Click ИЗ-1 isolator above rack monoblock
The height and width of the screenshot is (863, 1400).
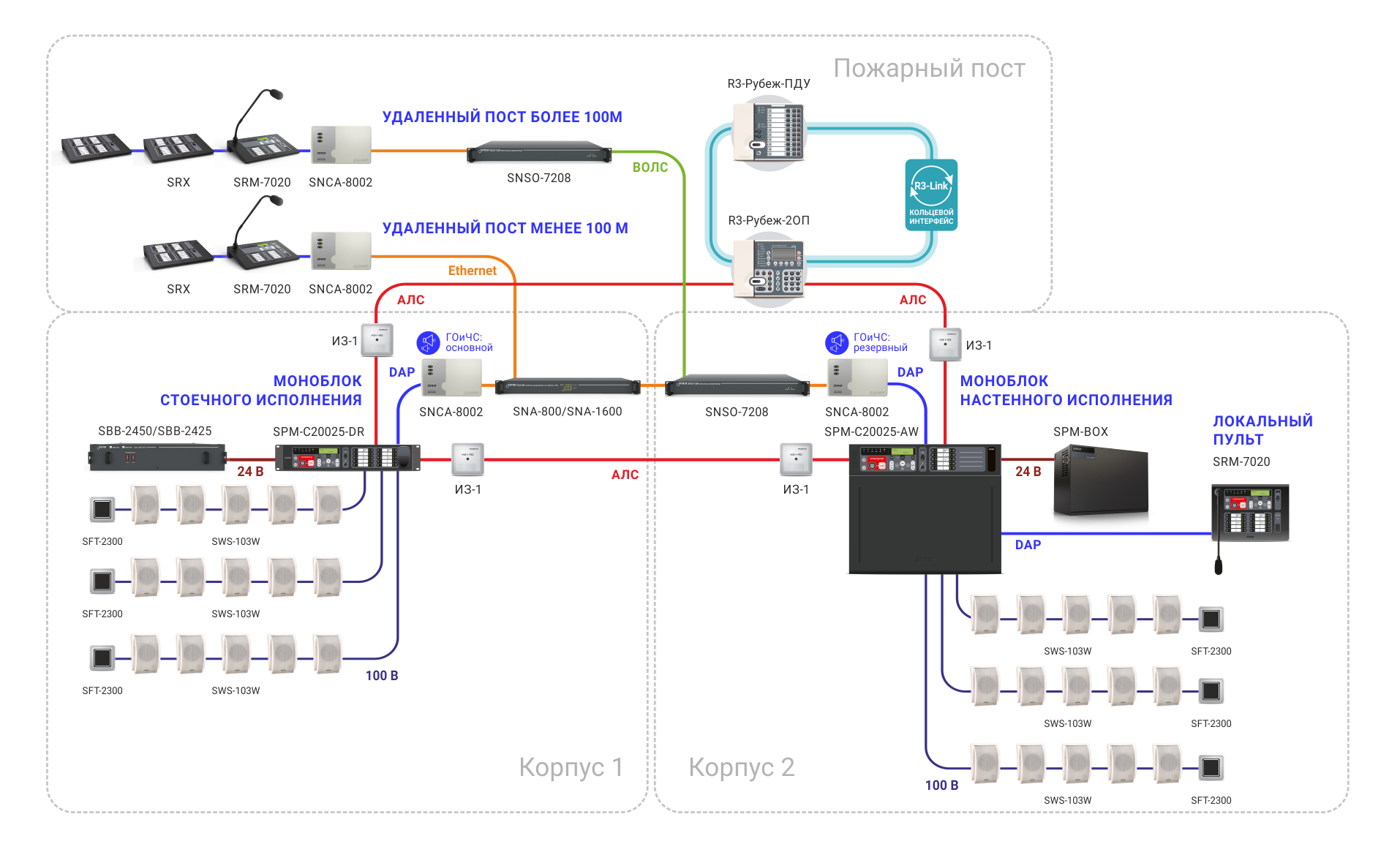pyautogui.click(x=377, y=340)
